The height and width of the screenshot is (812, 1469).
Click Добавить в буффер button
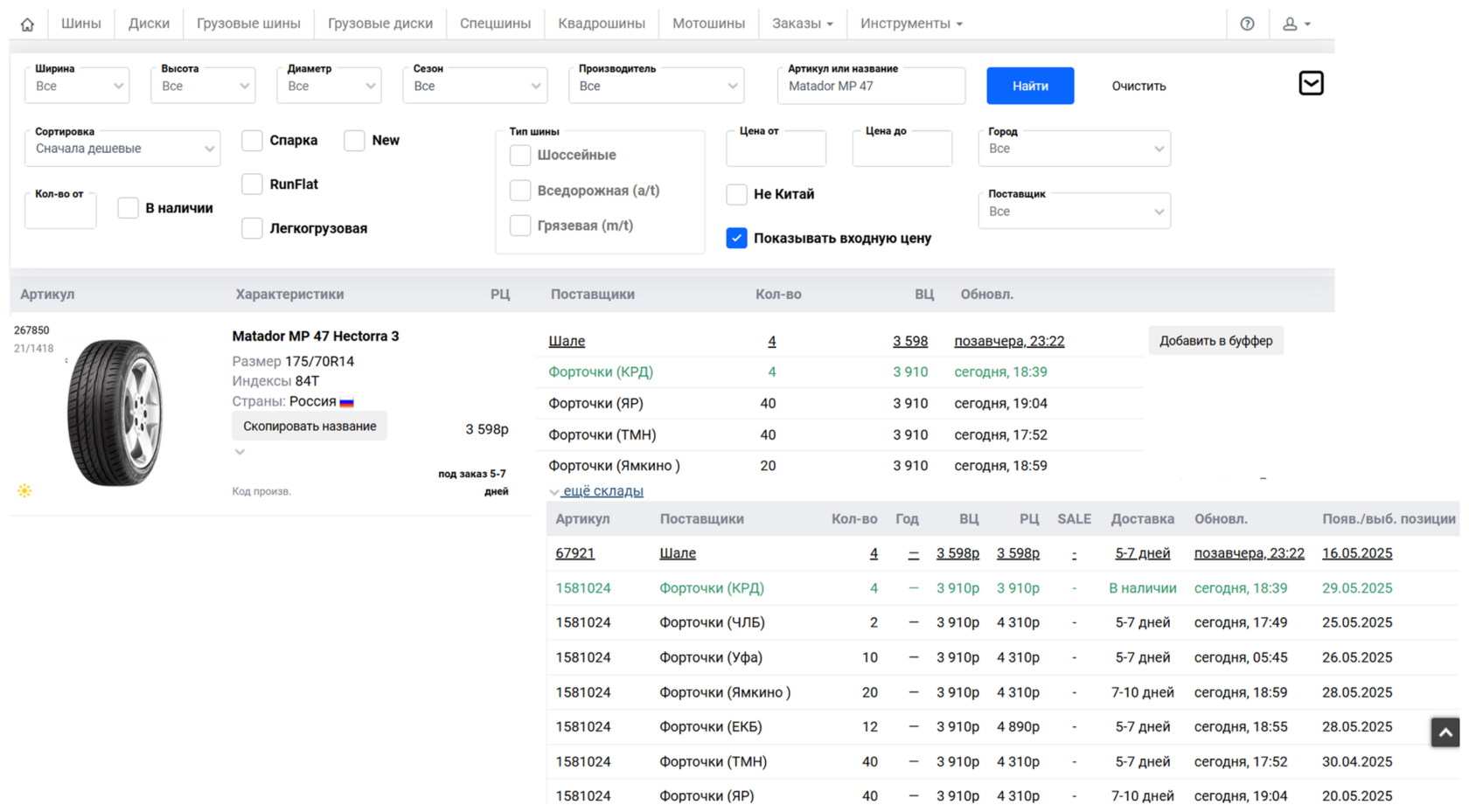click(x=1215, y=341)
